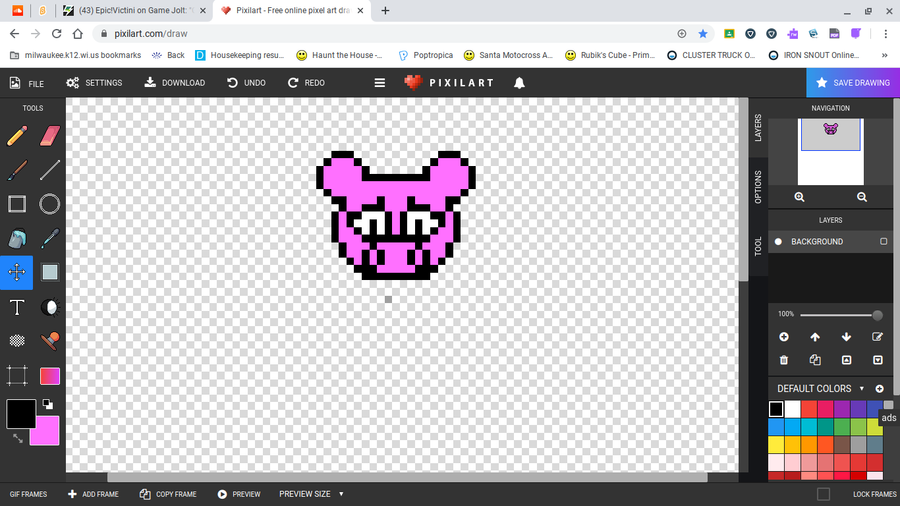Move layer up

tap(815, 337)
